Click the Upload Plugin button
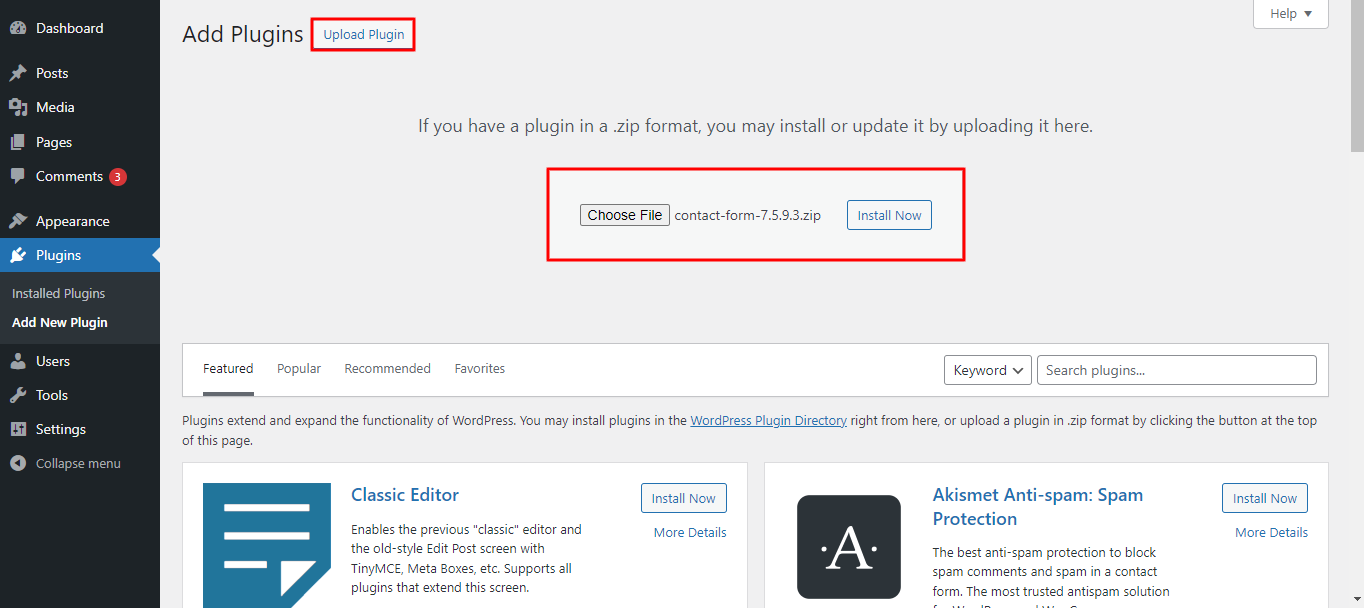This screenshot has width=1364, height=608. coord(363,35)
